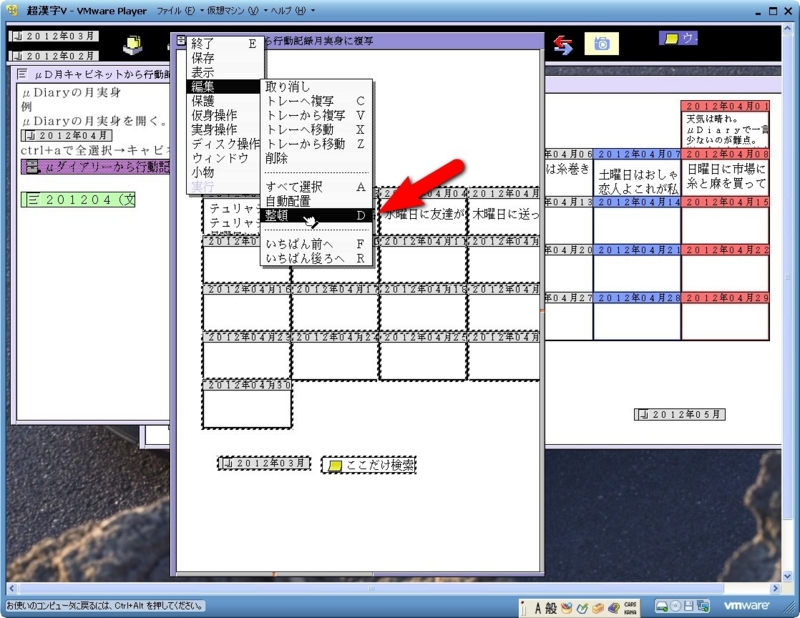Click the 水曜日に友達が entry text
Viewport: 800px width, 618px height.
click(x=424, y=214)
